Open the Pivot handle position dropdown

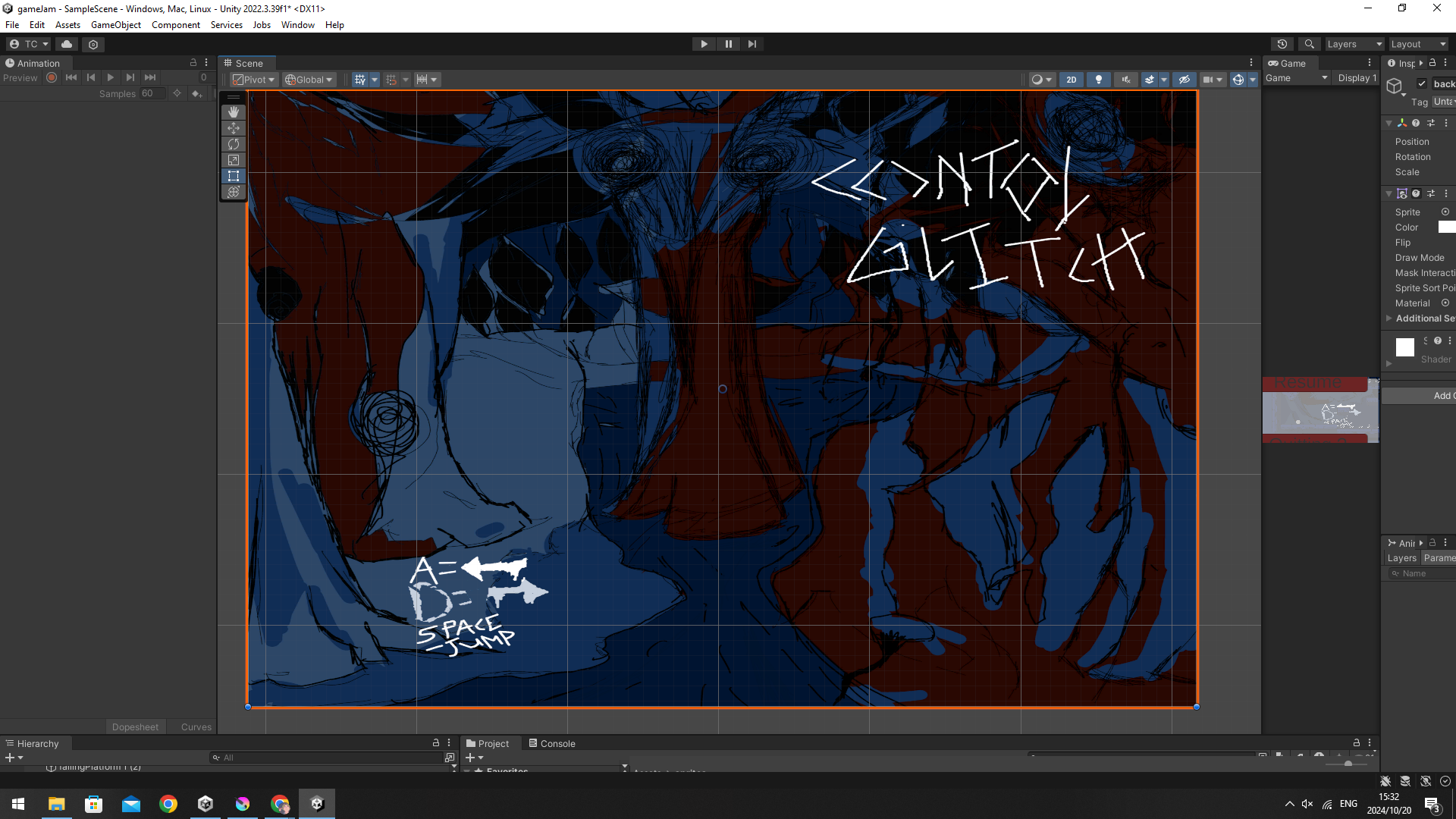254,80
